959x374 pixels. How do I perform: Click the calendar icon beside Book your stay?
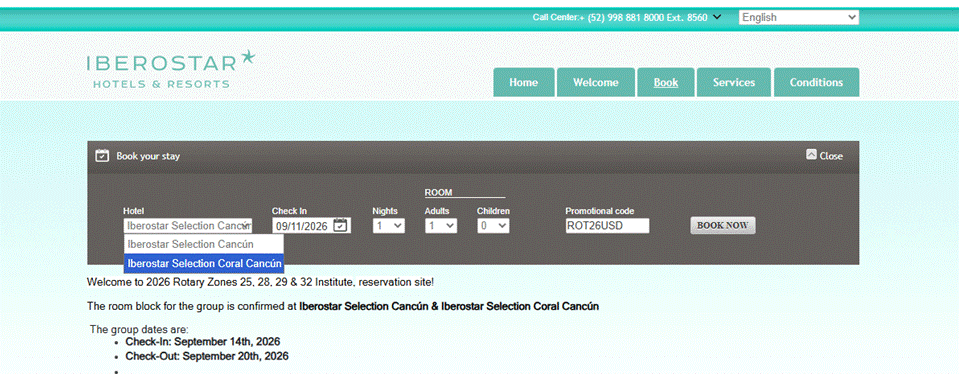[102, 156]
